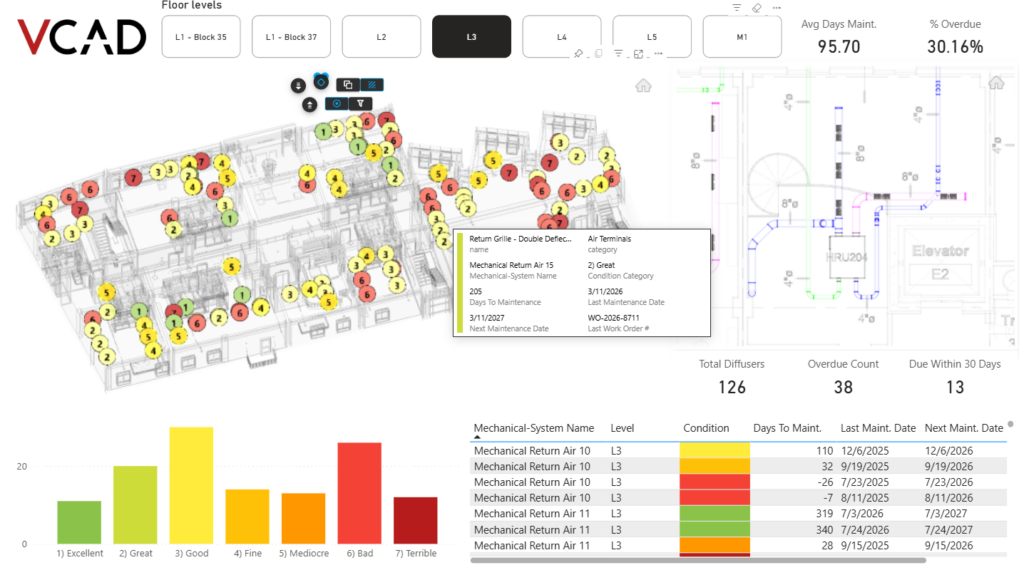Pin the visual using the pushpin icon
Viewport: 1024px width, 565px height.
tap(579, 54)
